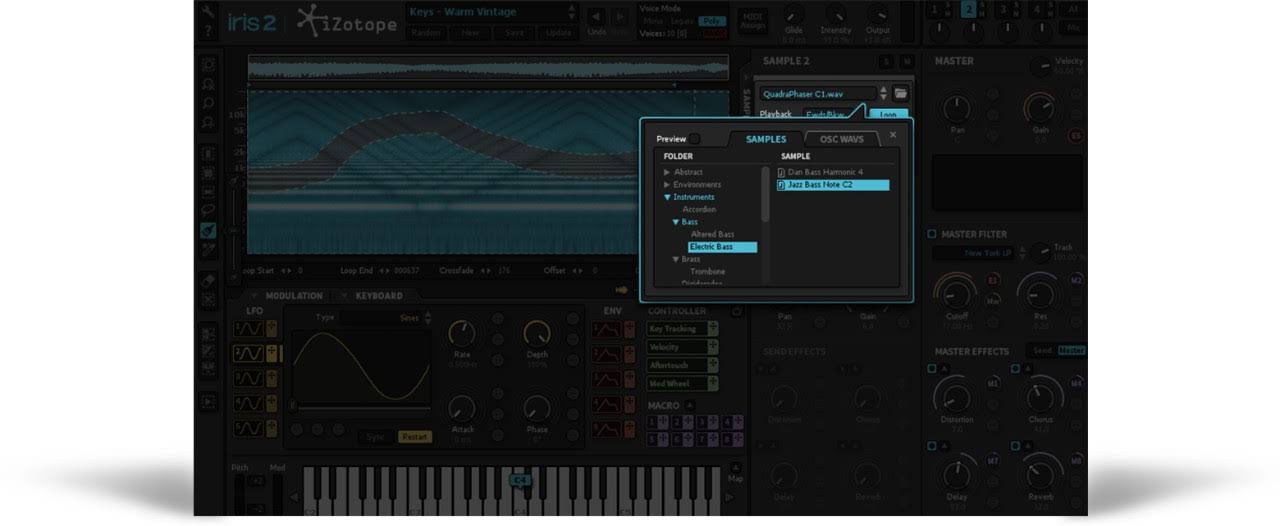Expand the Environments folder
The width and height of the screenshot is (1280, 526).
668,184
